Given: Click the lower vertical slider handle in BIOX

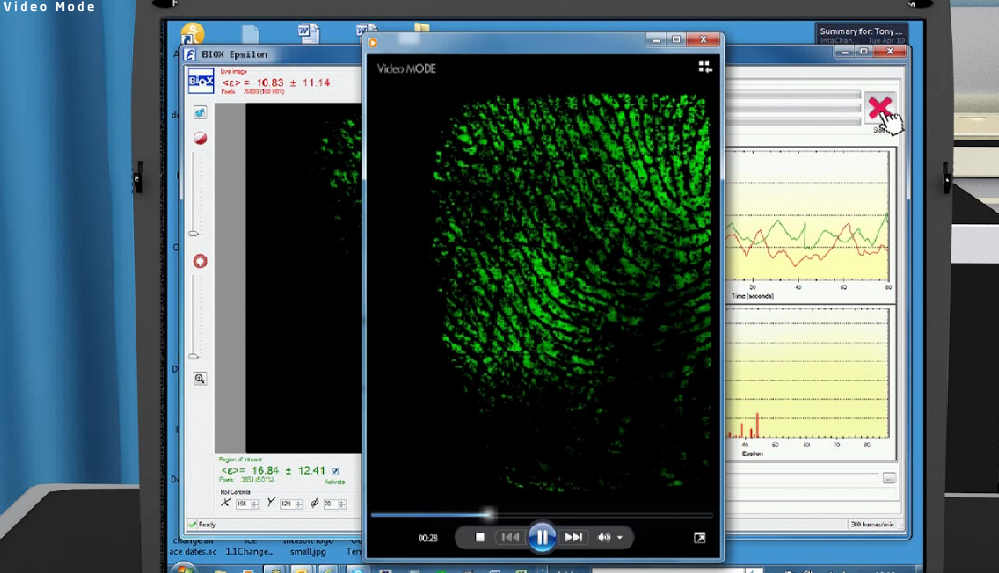Looking at the screenshot, I should pos(194,356).
